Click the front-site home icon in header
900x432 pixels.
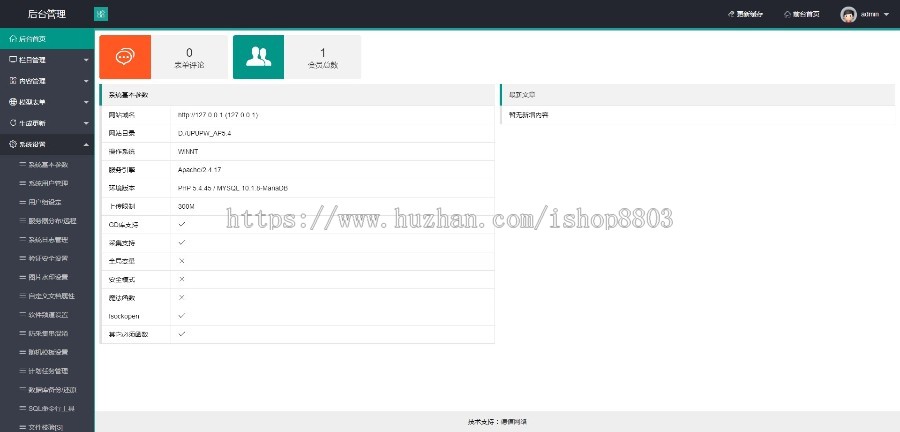(x=787, y=14)
